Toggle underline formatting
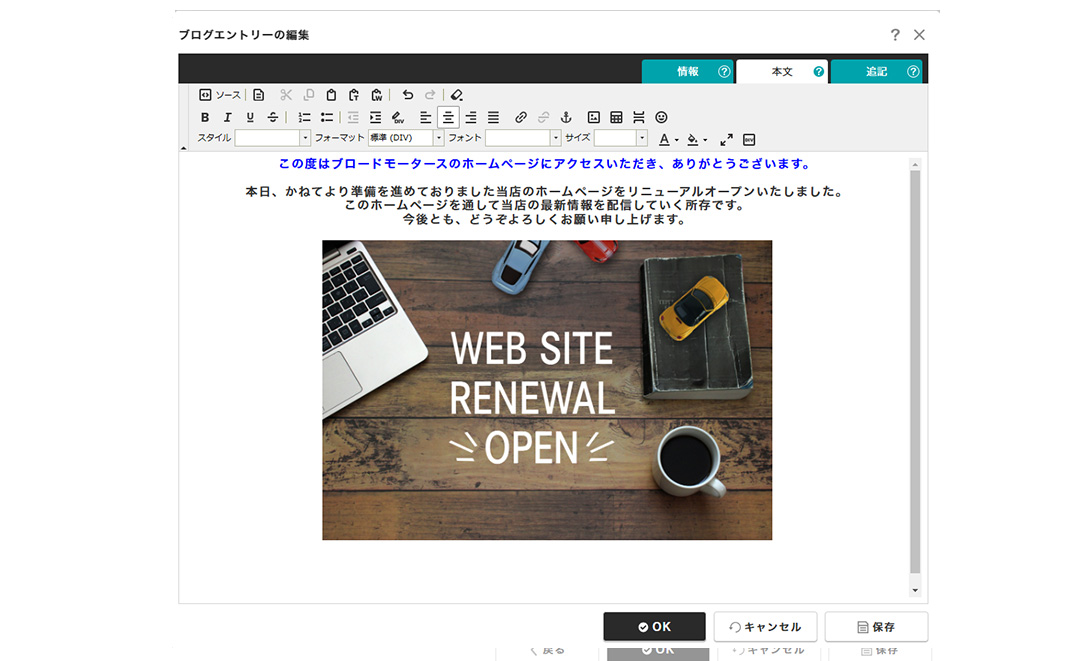 (x=250, y=118)
